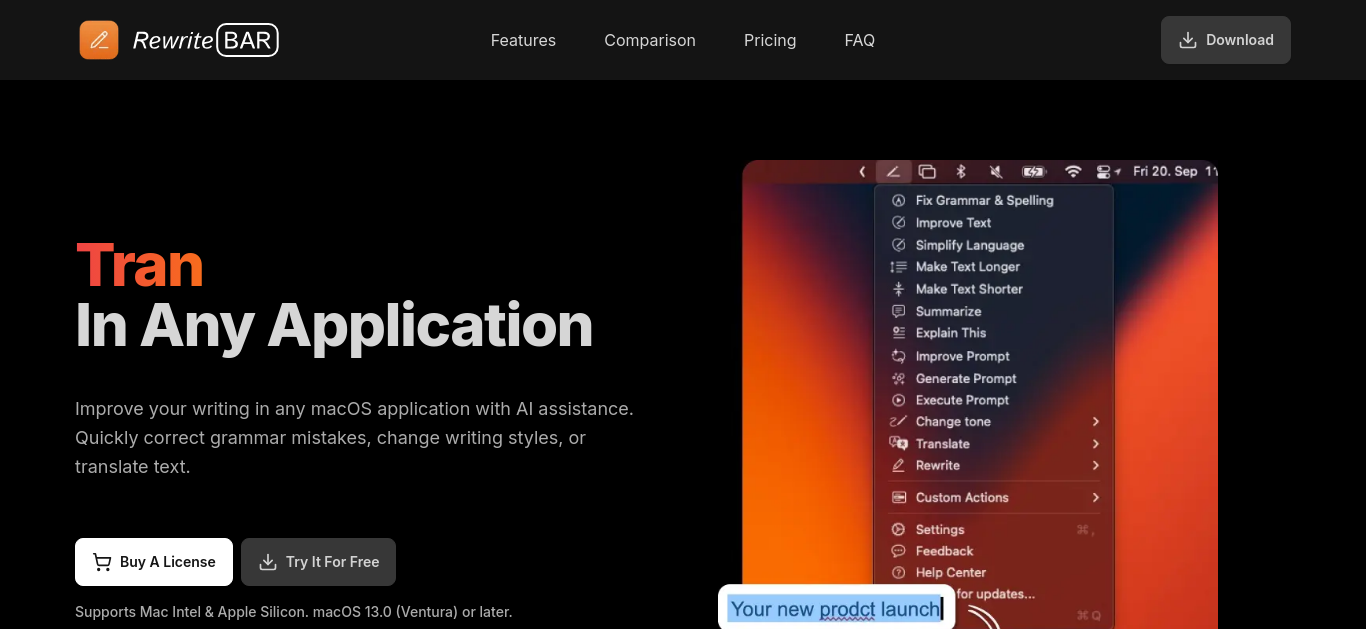The width and height of the screenshot is (1366, 629).
Task: Click the Execute Prompt play icon
Action: [x=898, y=400]
